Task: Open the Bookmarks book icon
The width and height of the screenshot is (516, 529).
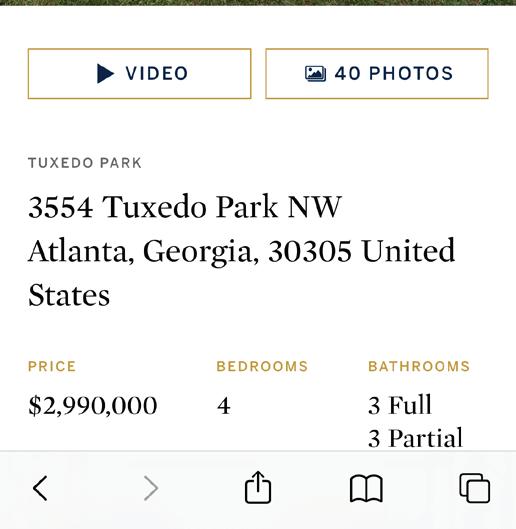Action: click(366, 489)
